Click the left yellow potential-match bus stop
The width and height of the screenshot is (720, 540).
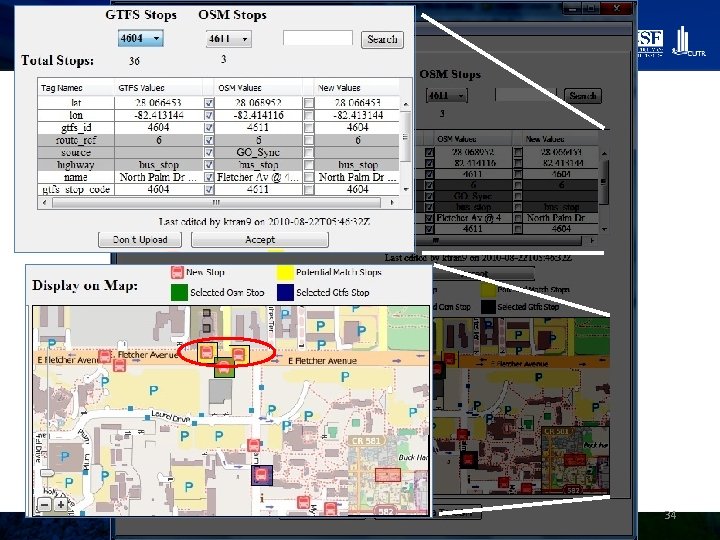[x=207, y=352]
